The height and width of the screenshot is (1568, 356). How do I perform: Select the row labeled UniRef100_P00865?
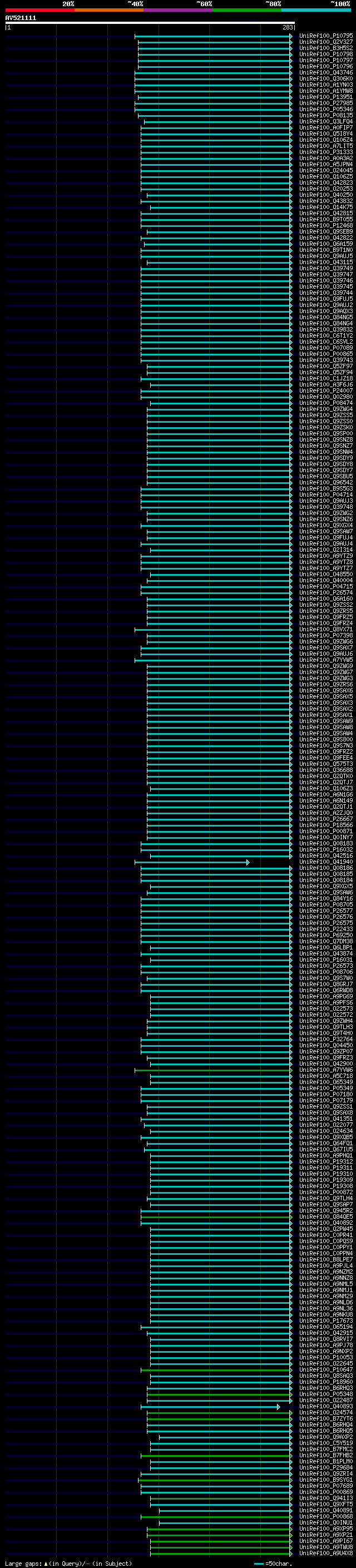326,354
